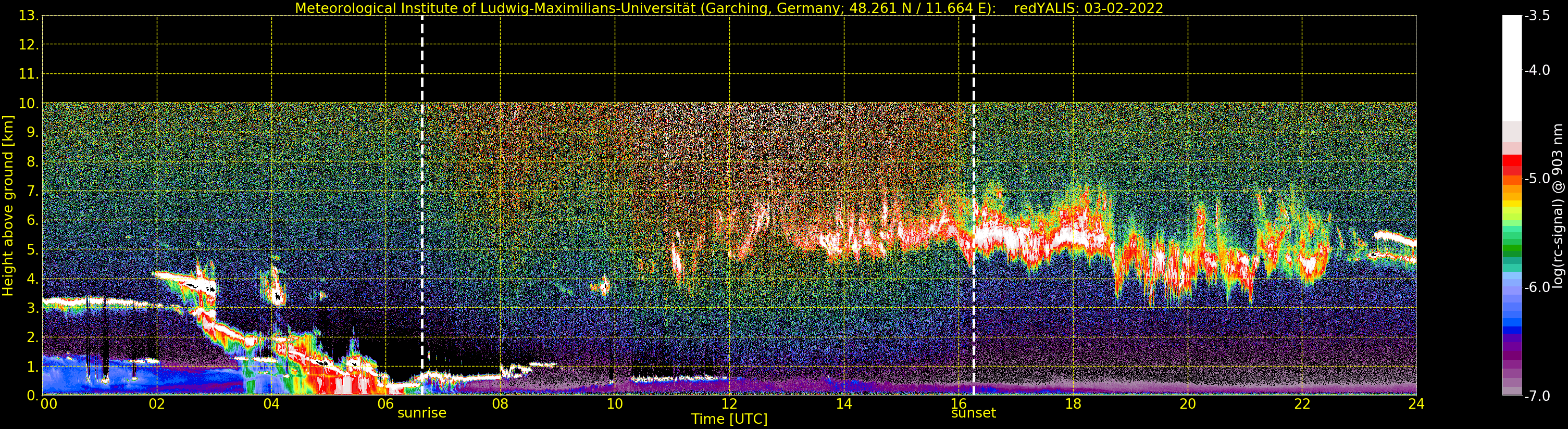This screenshot has width=1568, height=429.
Task: Click colorbar tick label '-3.5'
Action: 1537,16
